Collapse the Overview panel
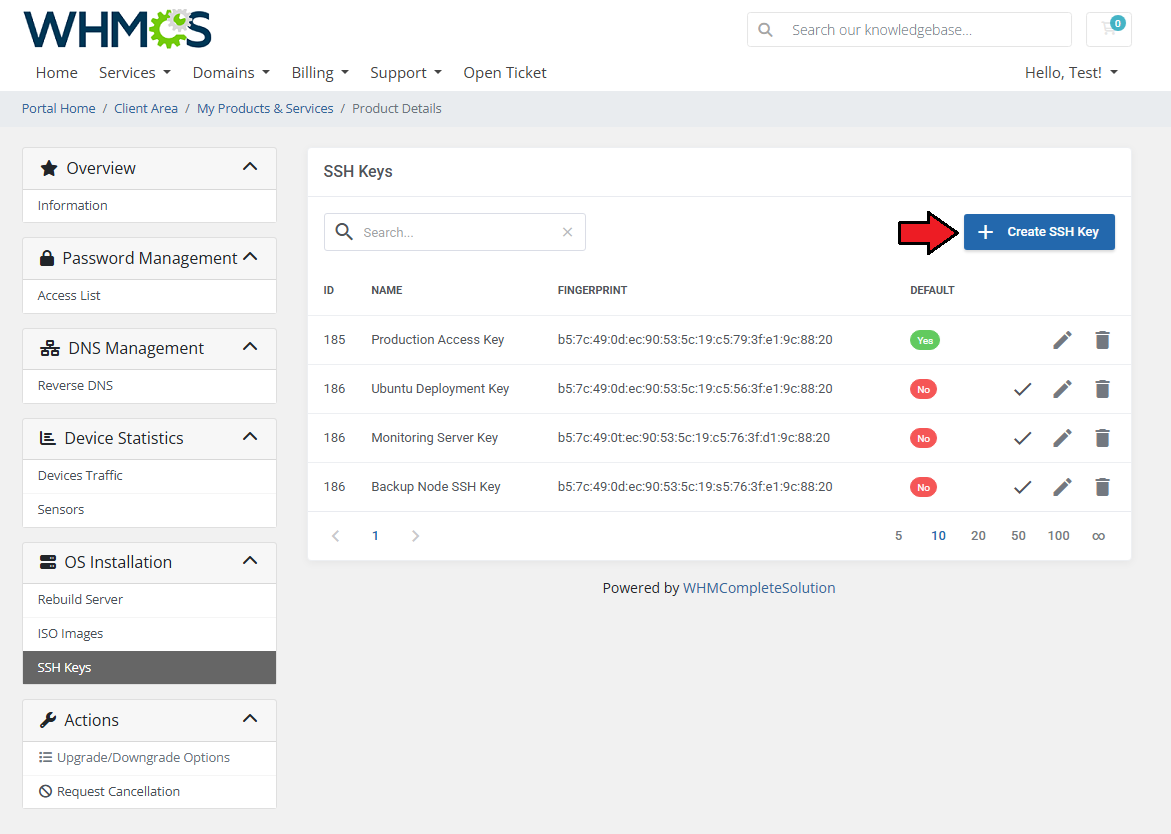Image resolution: width=1171 pixels, height=834 pixels. 250,167
